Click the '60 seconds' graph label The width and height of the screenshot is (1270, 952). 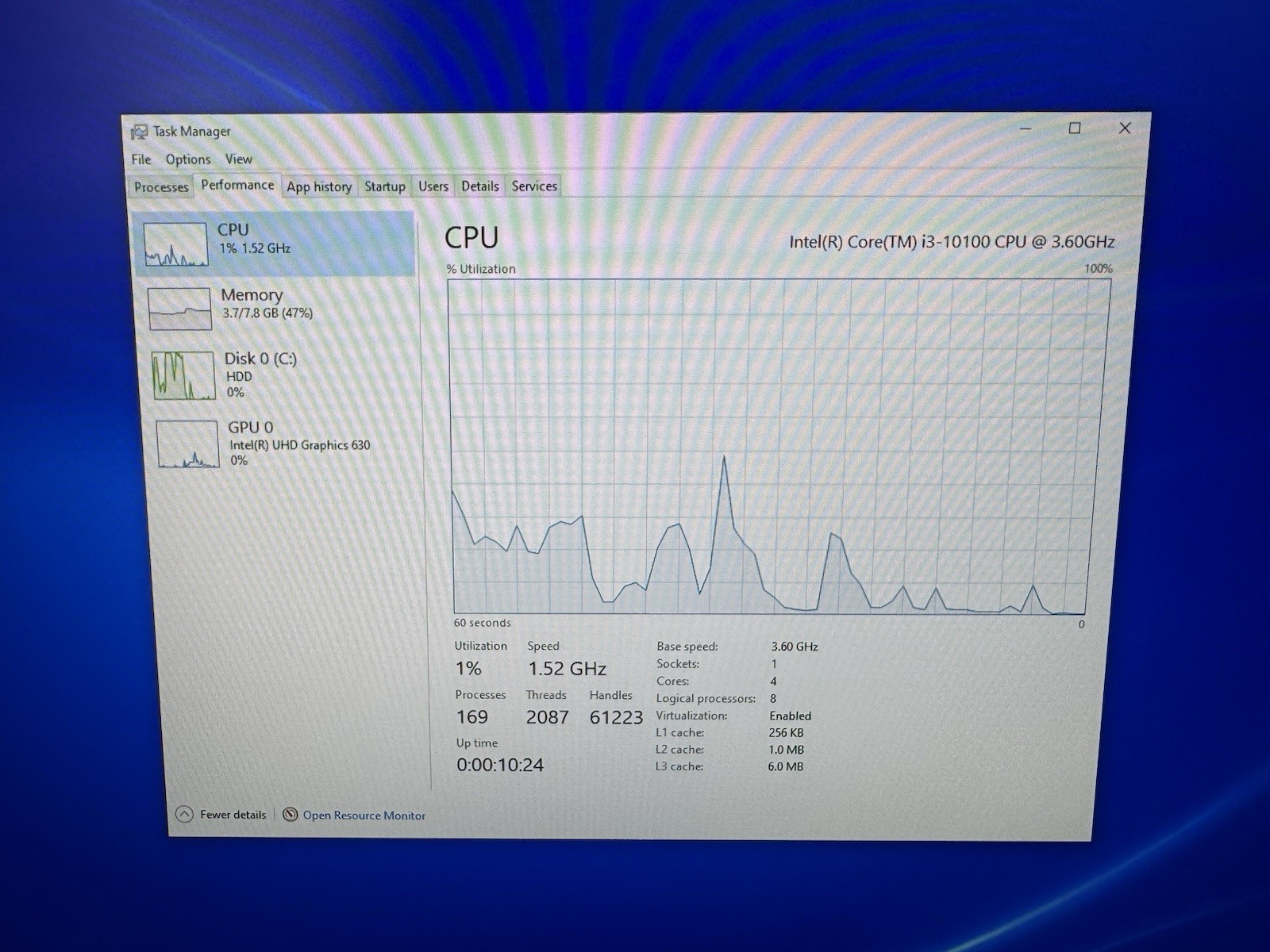pos(483,623)
